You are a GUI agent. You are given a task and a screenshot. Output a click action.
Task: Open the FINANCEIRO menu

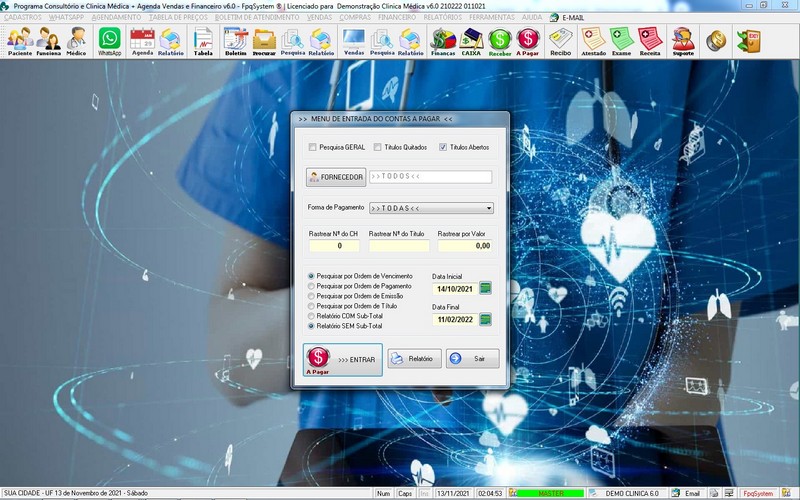tap(397, 18)
